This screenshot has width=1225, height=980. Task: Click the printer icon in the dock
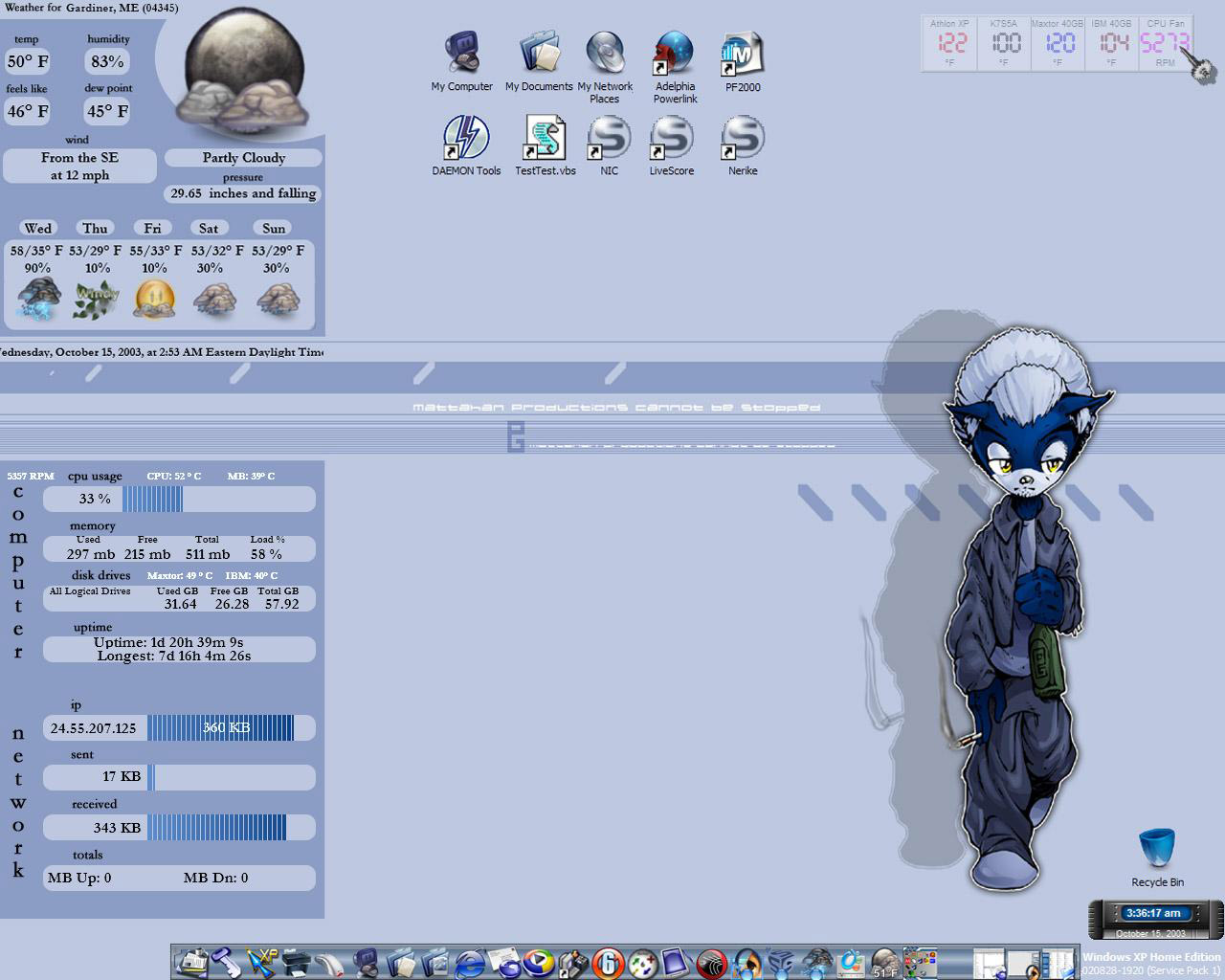297,963
